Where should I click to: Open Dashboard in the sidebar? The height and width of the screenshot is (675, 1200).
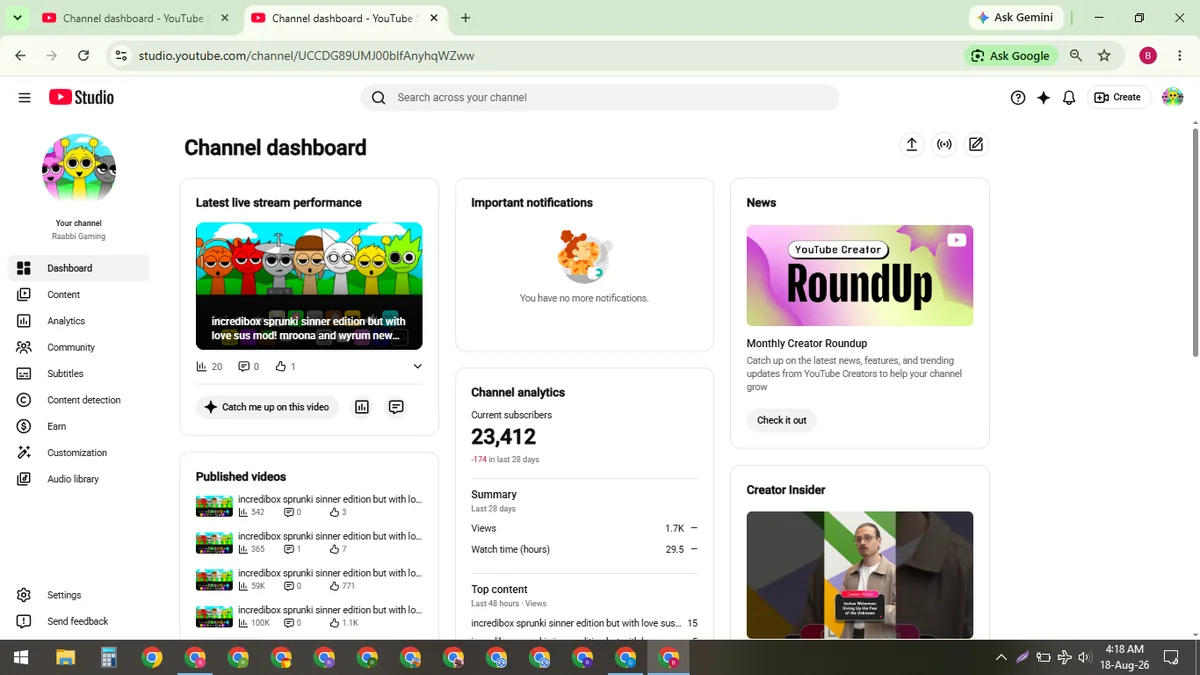tap(79, 268)
